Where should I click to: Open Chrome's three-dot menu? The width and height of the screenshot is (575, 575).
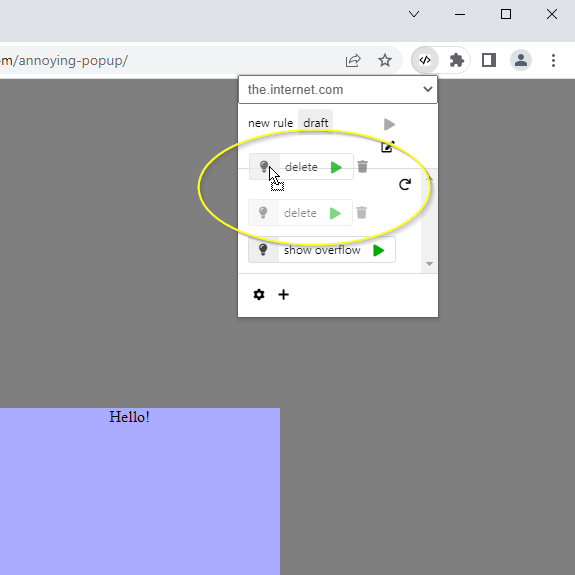[x=553, y=60]
